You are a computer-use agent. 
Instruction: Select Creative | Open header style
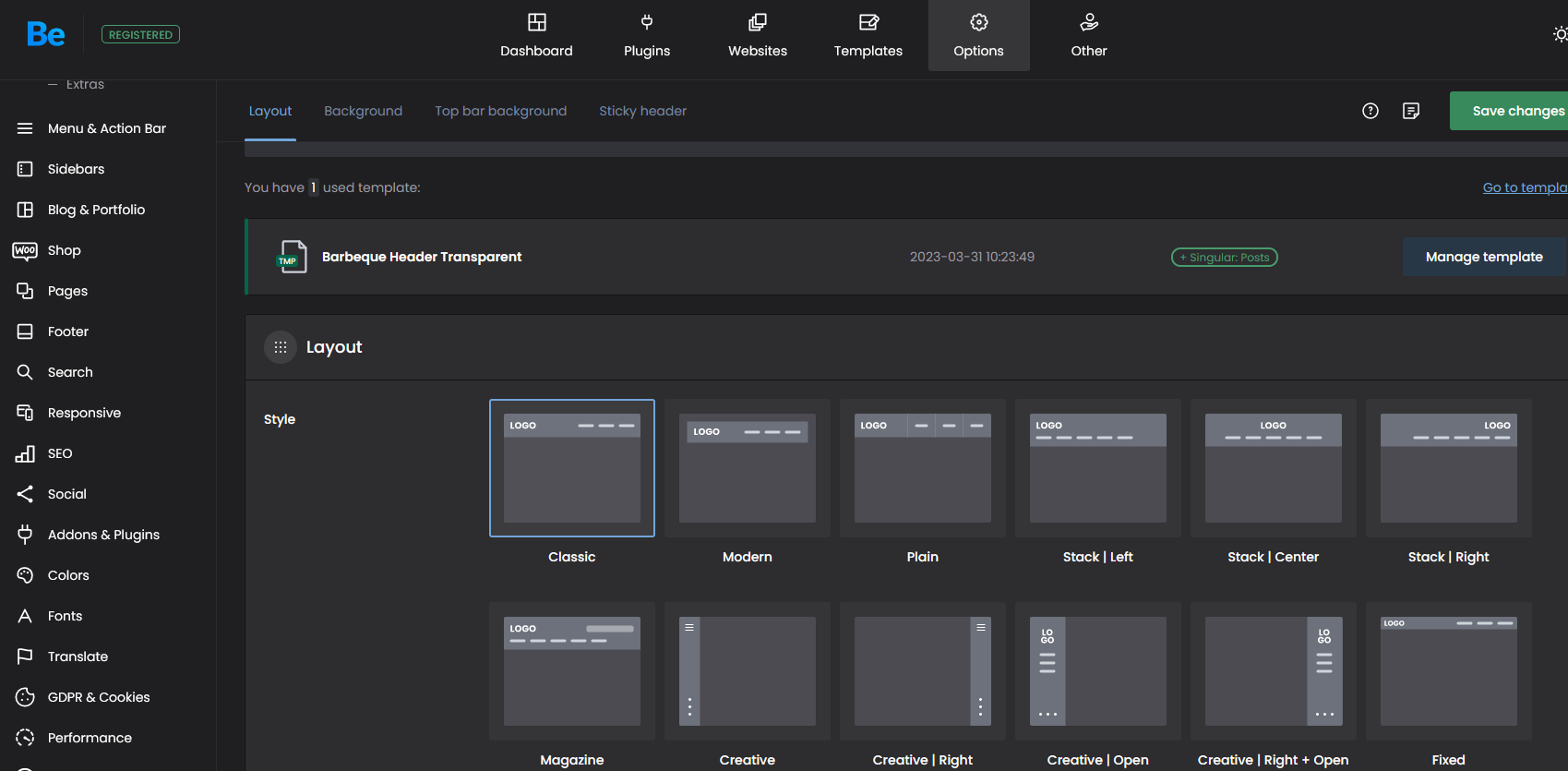pyautogui.click(x=1098, y=671)
